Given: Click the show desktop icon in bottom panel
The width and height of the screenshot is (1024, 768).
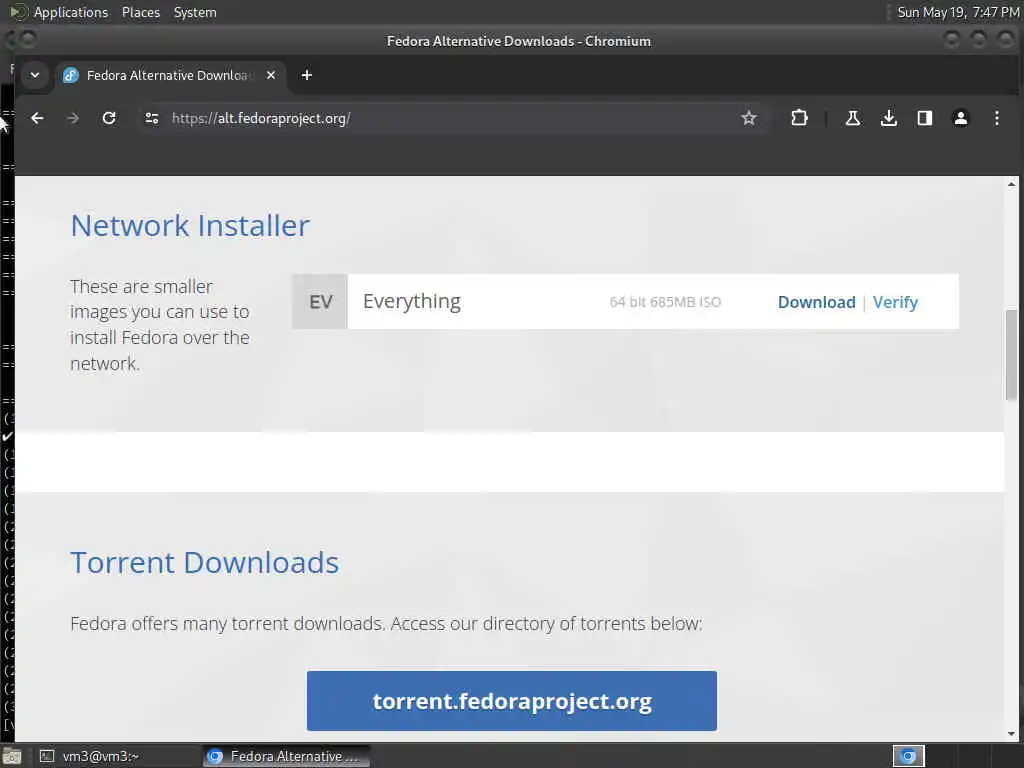Looking at the screenshot, I should coord(11,756).
